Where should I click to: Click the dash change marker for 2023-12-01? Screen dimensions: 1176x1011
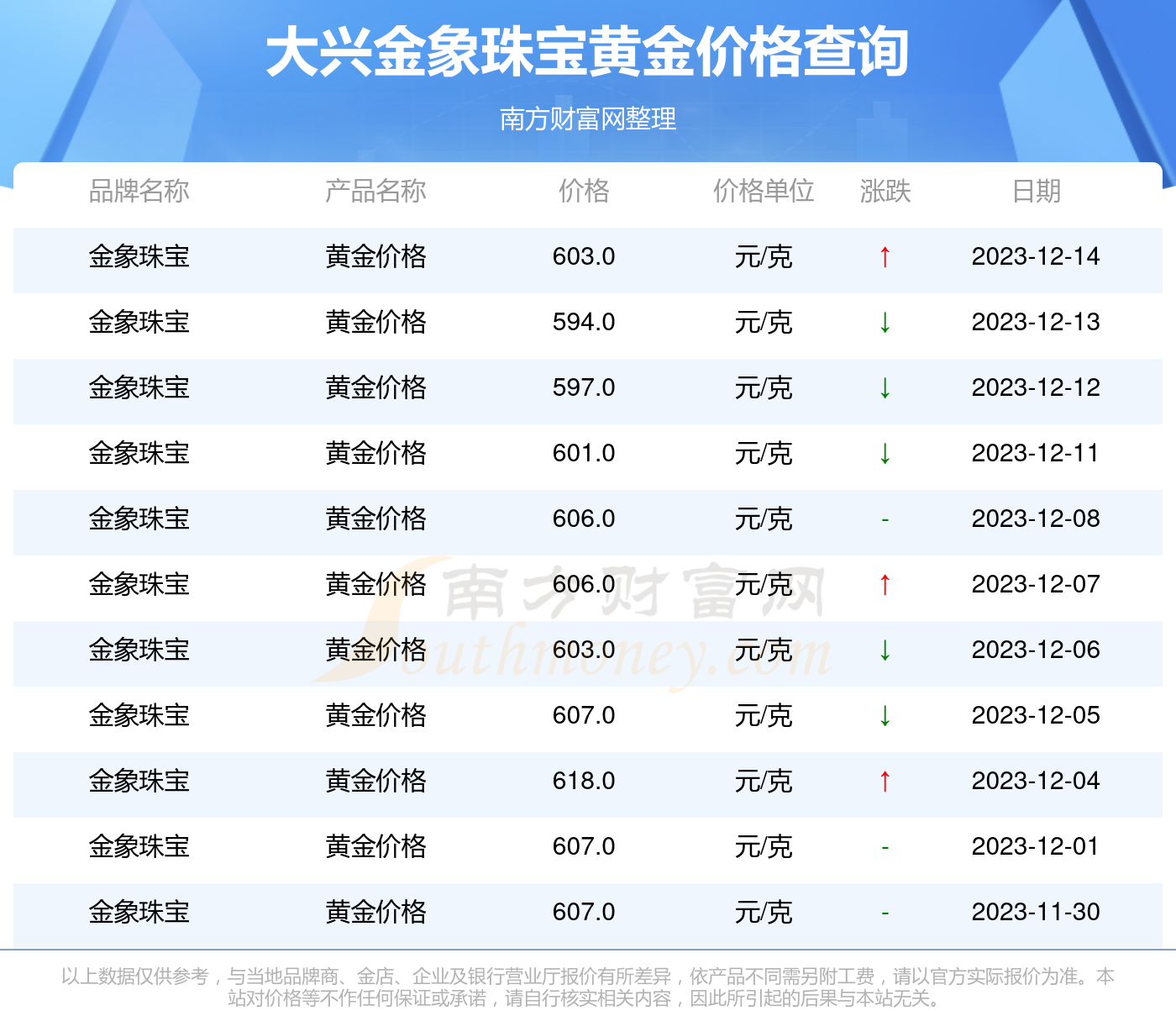click(x=885, y=847)
